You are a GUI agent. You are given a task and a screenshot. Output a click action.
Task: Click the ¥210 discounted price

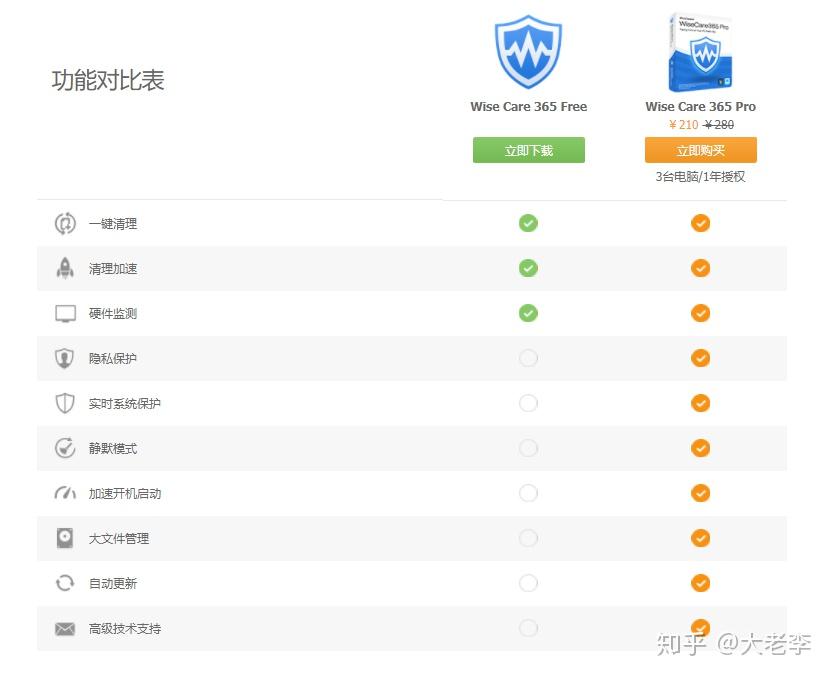coord(683,125)
